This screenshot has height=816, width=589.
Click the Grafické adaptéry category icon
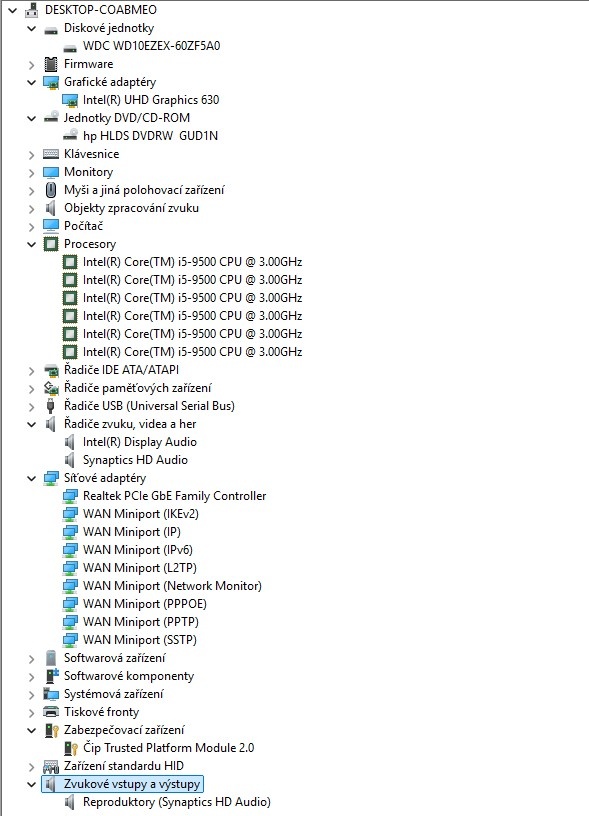tap(50, 82)
